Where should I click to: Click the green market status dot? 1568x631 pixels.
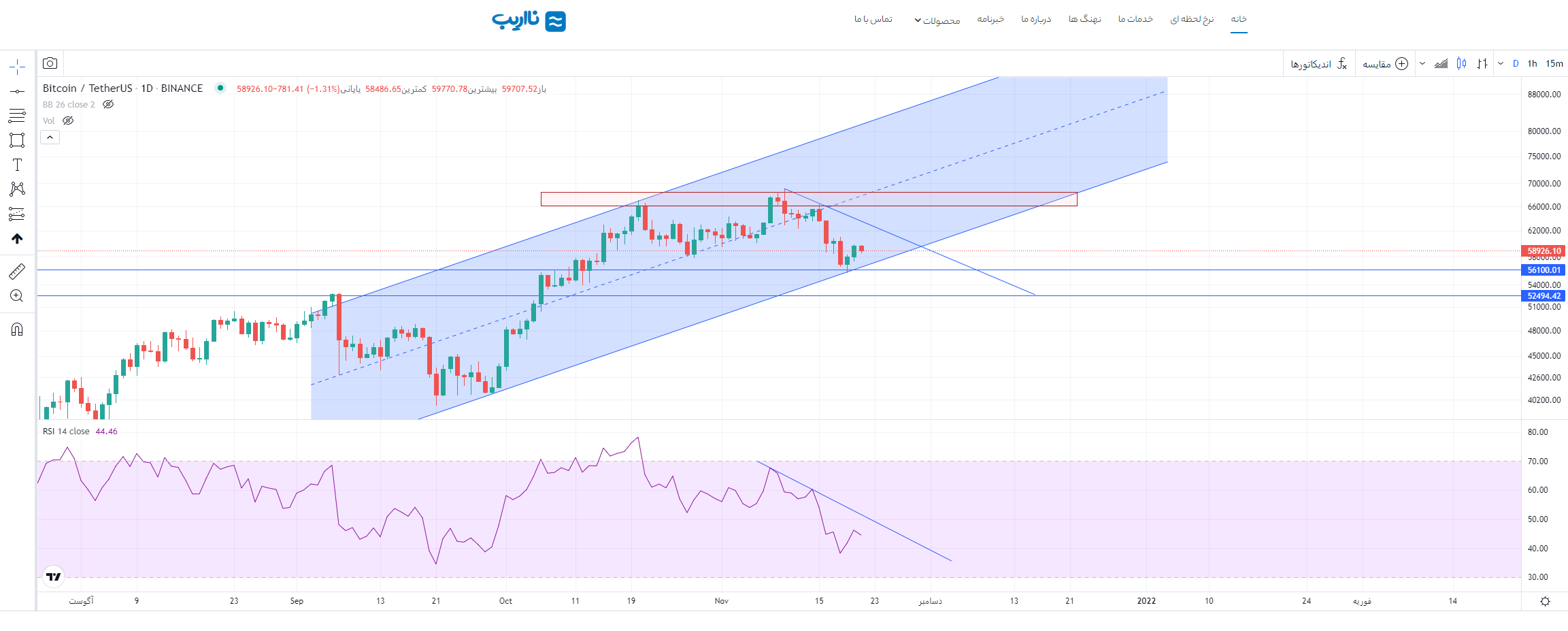point(220,88)
